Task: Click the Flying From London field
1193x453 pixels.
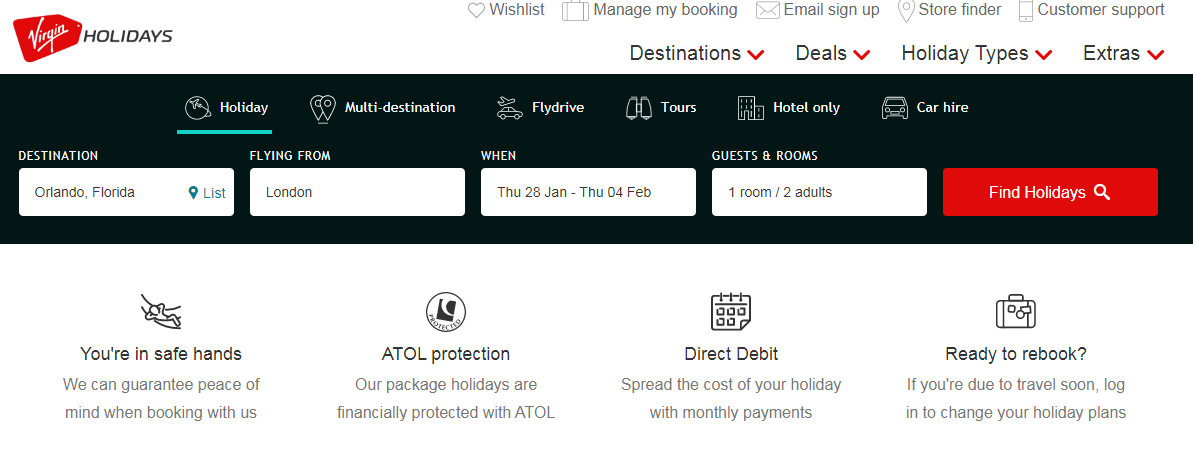Action: (357, 192)
